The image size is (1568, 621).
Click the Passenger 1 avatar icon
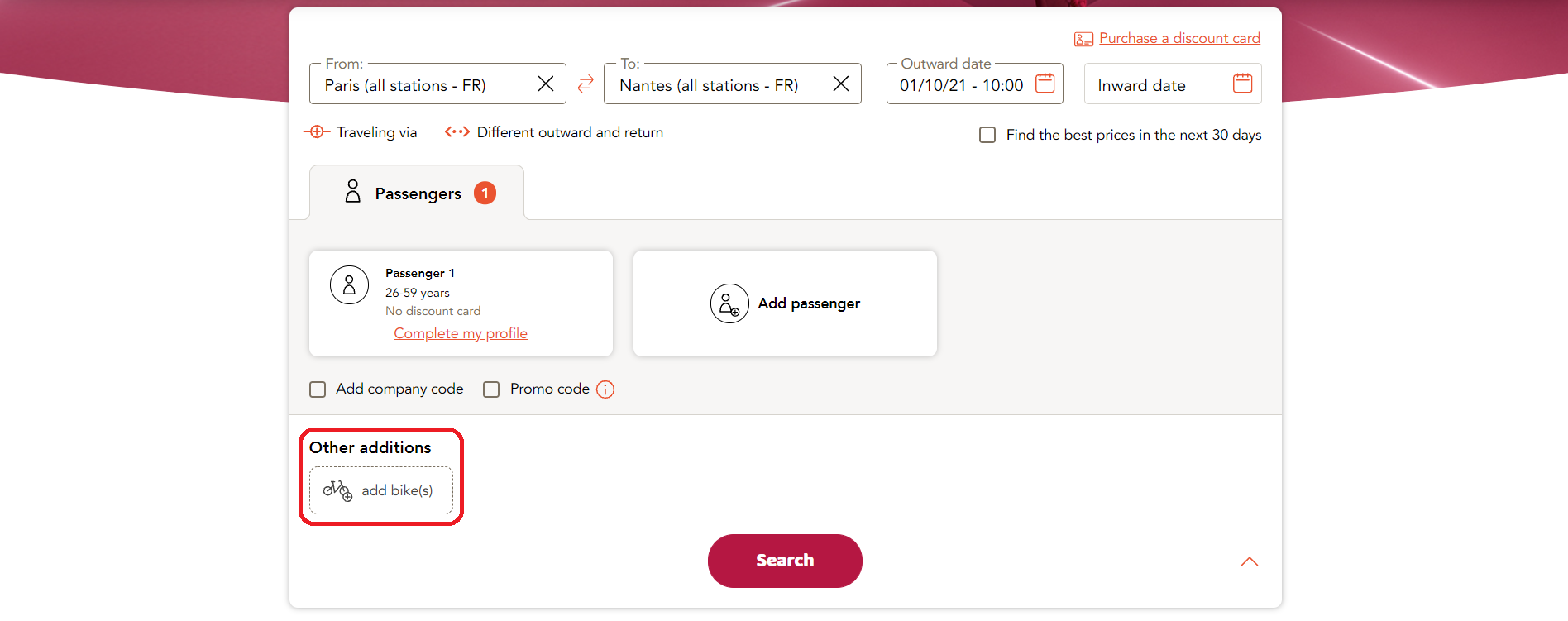pos(349,285)
